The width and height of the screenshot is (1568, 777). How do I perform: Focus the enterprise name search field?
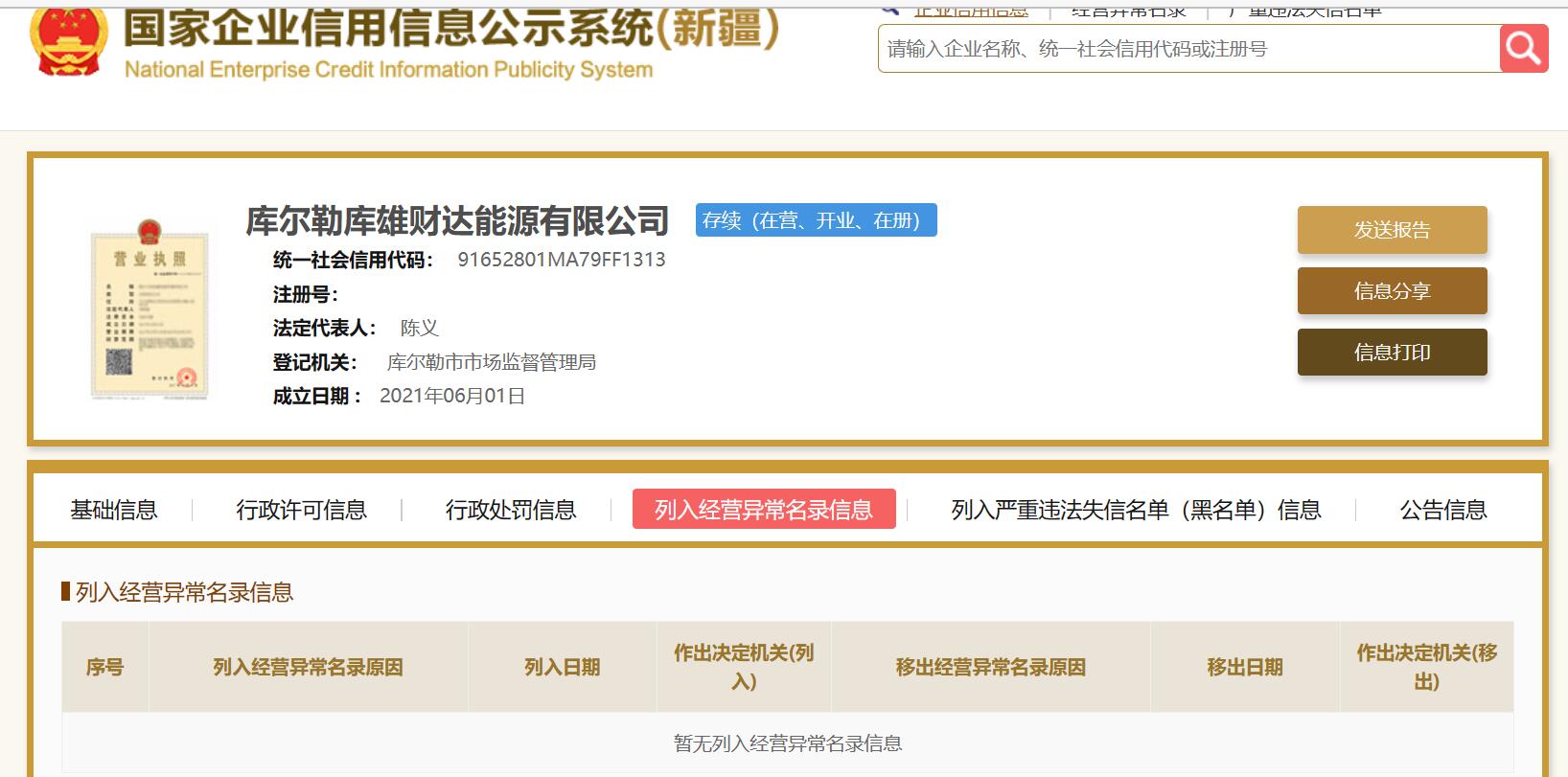point(1188,48)
